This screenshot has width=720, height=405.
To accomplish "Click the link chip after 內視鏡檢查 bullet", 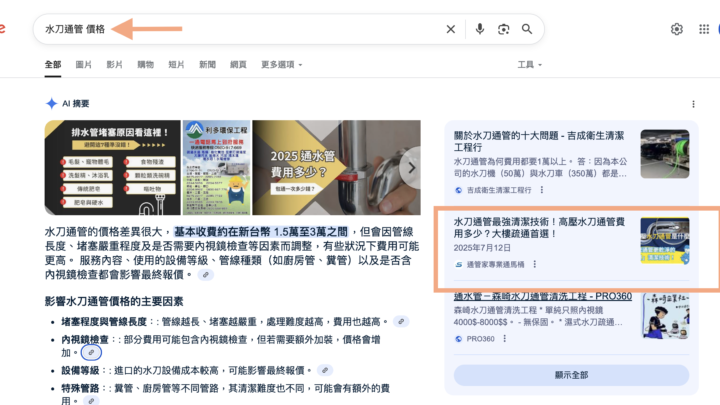I will tap(91, 353).
